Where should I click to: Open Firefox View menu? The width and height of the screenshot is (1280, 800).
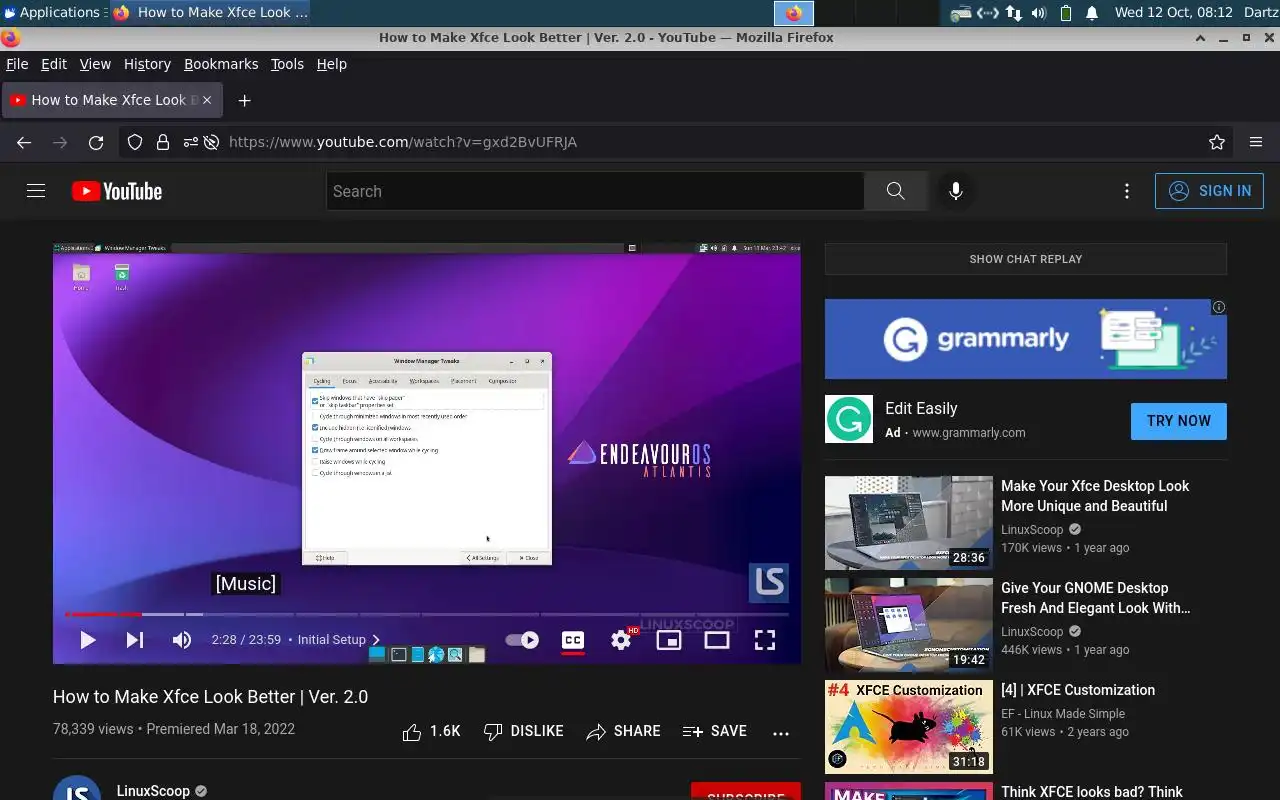[x=95, y=64]
